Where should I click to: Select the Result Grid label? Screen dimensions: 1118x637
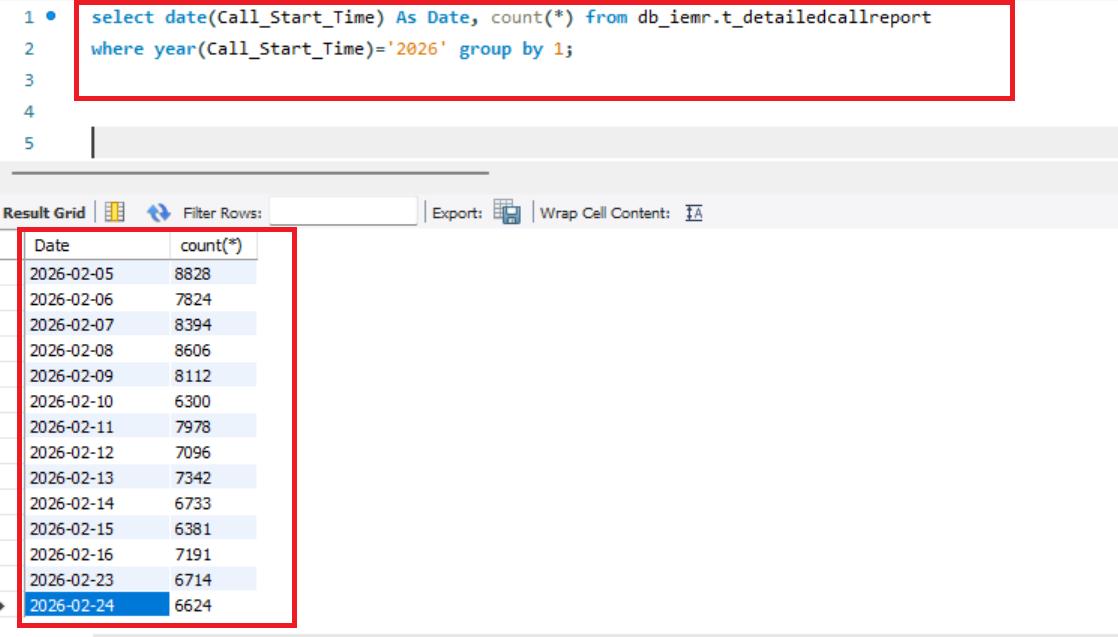pos(45,212)
